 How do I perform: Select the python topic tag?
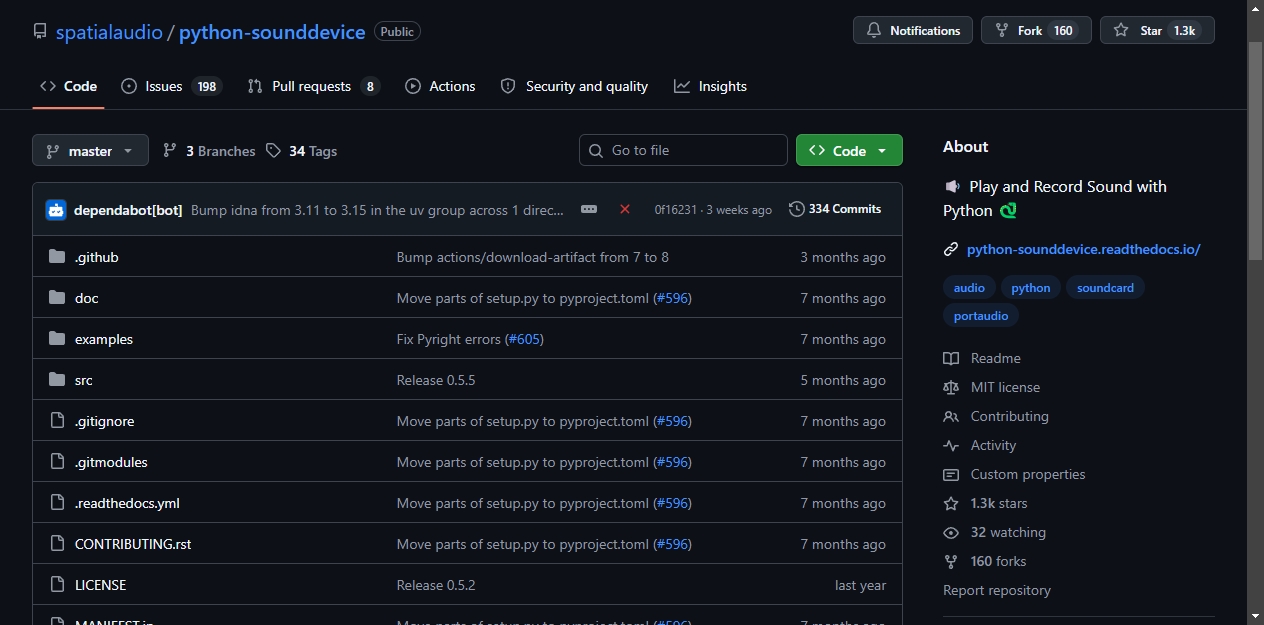click(1031, 288)
